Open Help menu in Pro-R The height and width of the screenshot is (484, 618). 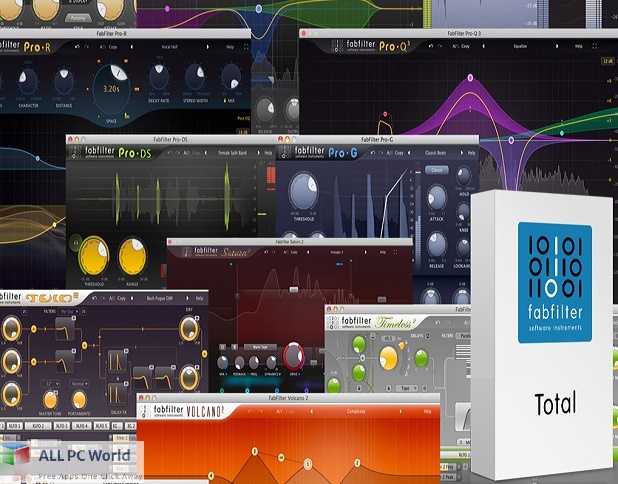[x=230, y=47]
